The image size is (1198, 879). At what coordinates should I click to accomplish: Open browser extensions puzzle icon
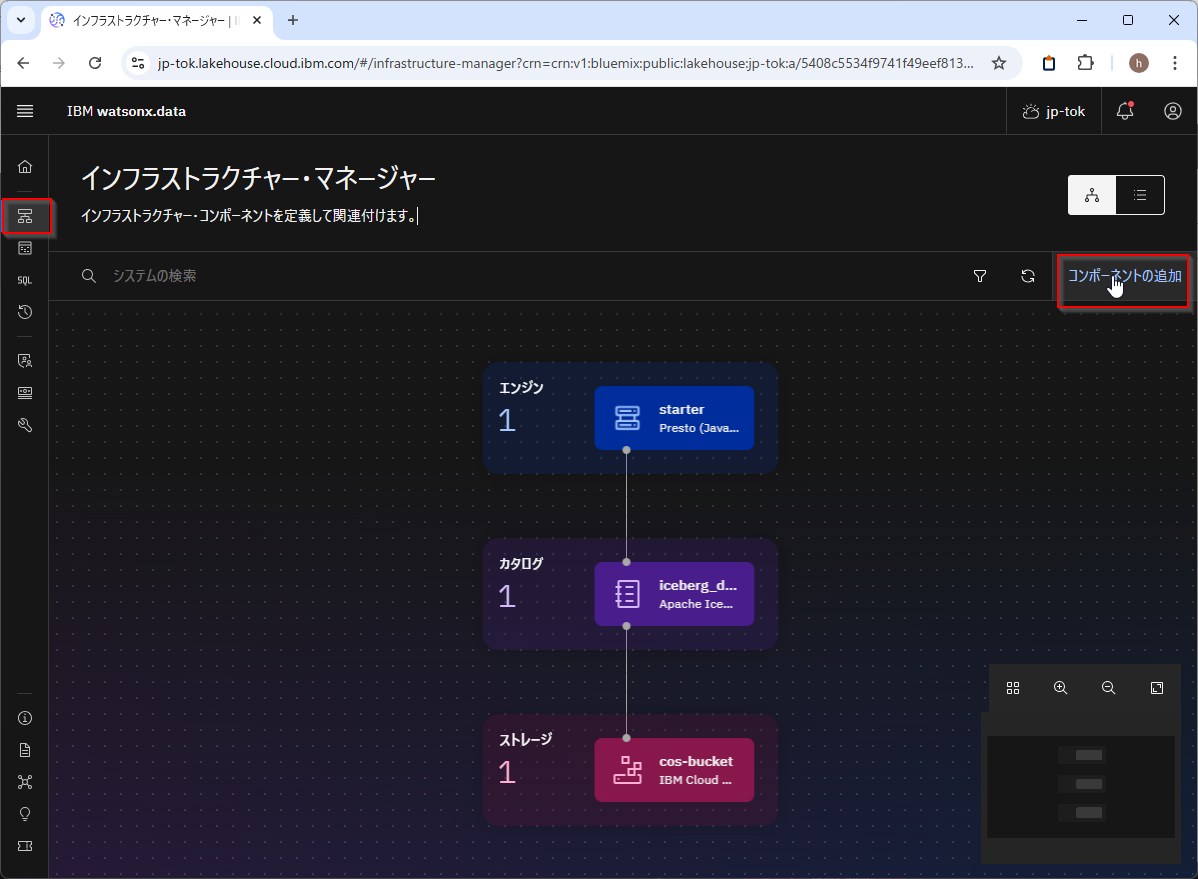coord(1085,63)
